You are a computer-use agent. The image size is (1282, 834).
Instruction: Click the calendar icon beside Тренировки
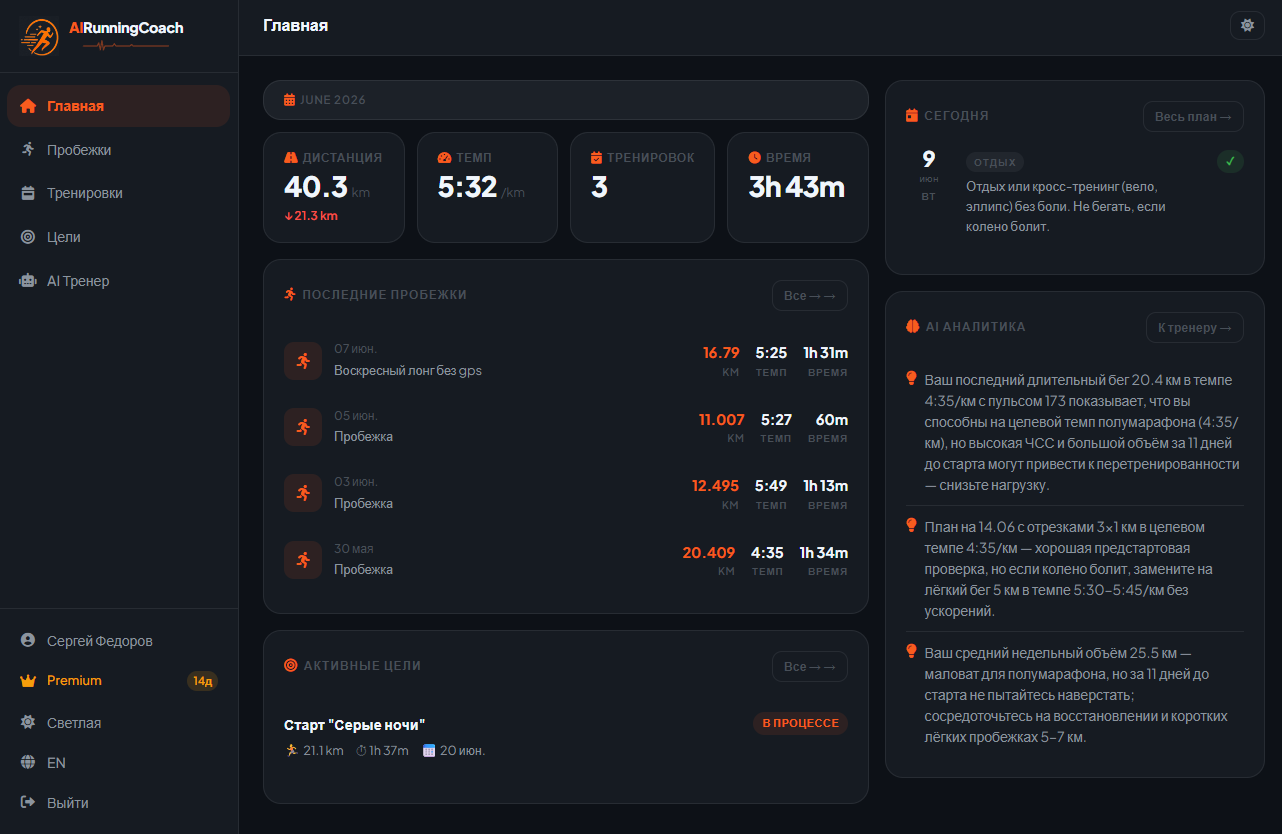pyautogui.click(x=28, y=193)
